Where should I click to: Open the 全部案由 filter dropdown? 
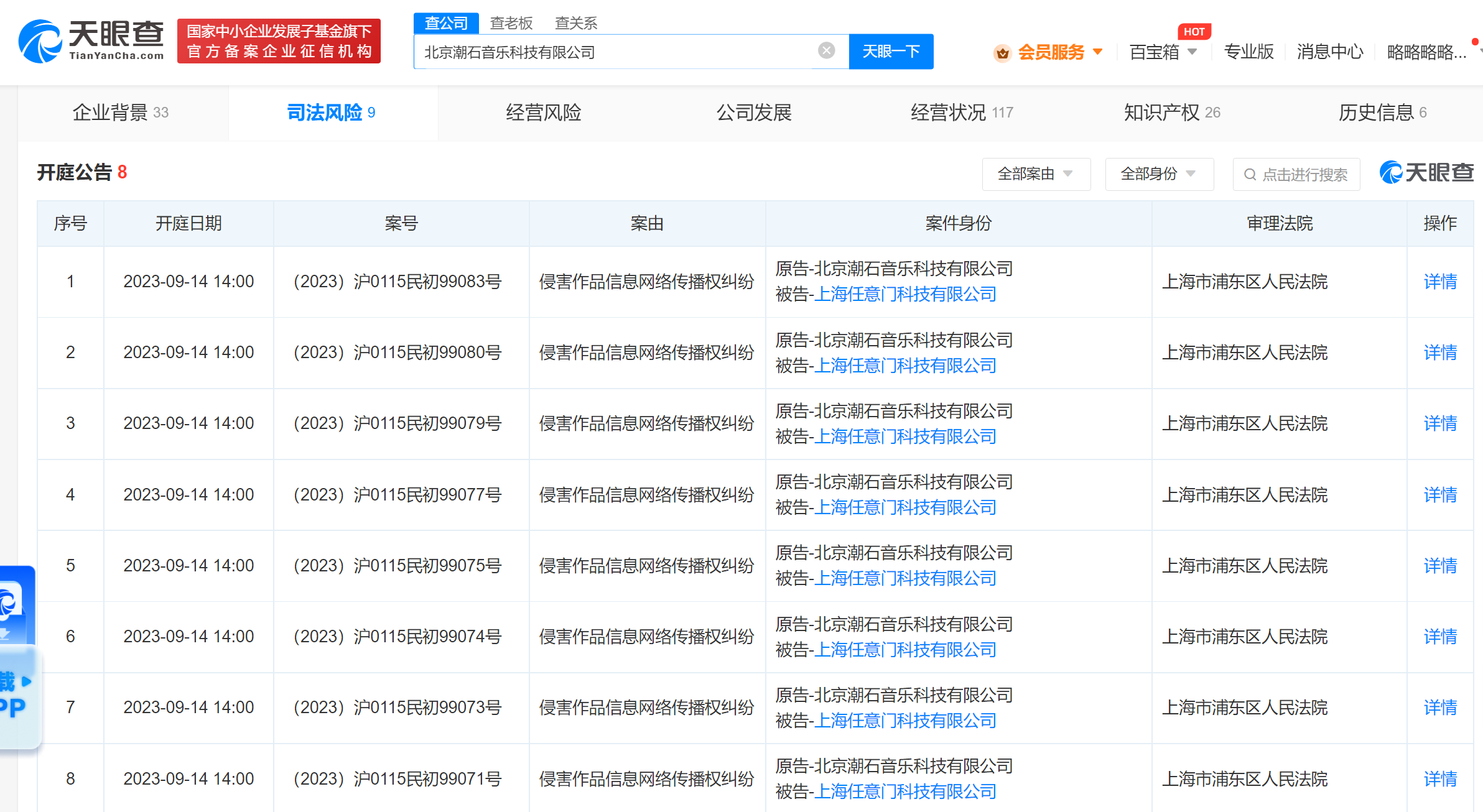1036,174
